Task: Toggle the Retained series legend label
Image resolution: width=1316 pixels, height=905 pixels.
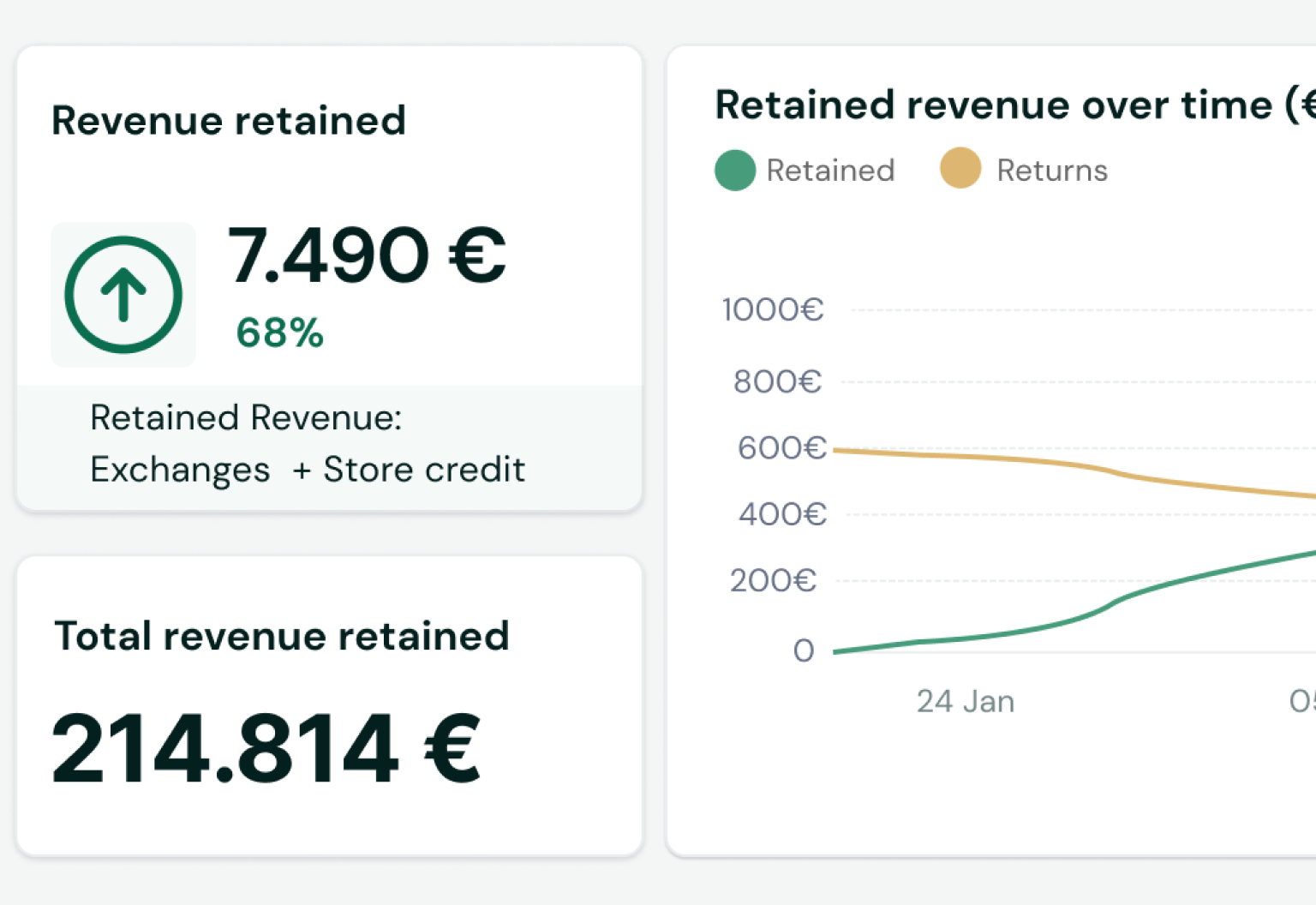Action: [829, 171]
